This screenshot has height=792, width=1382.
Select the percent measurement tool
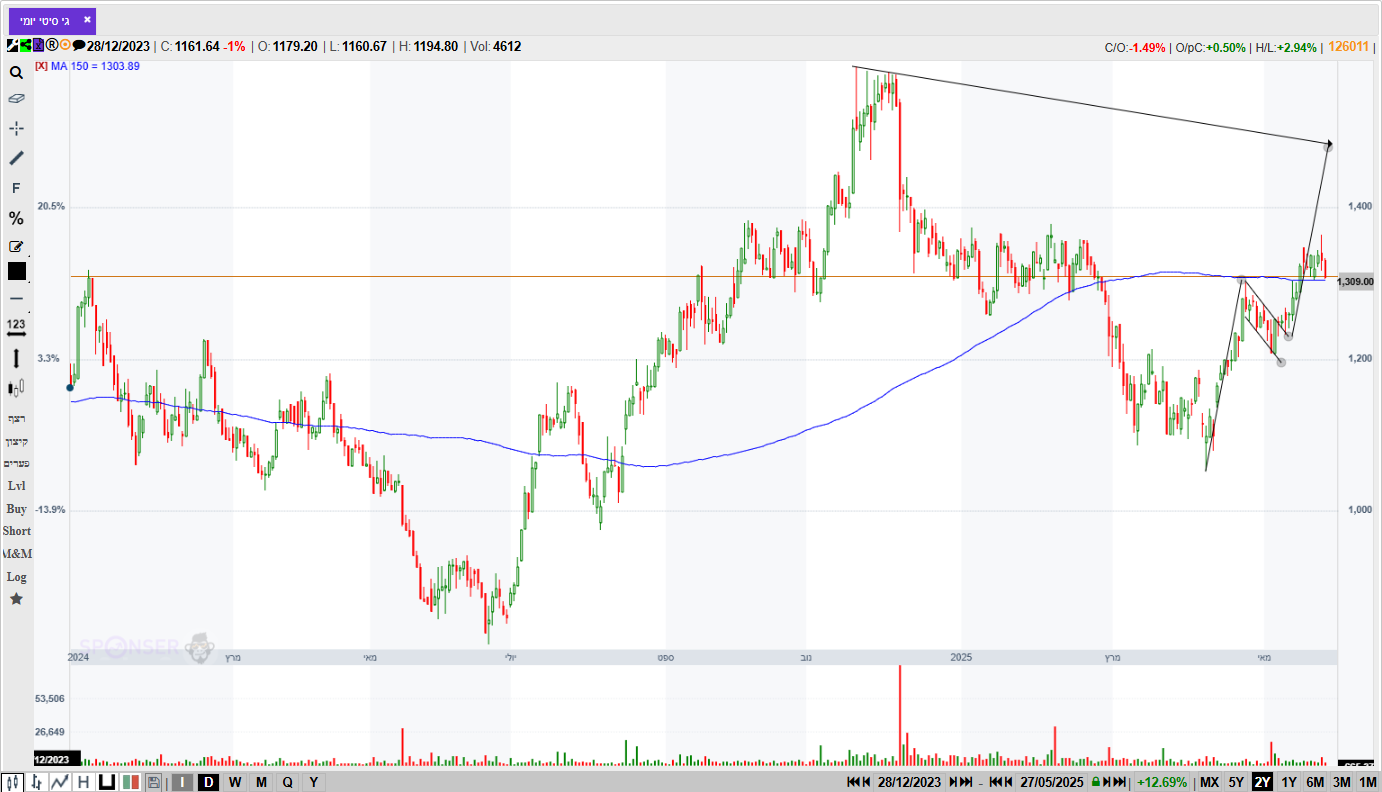(16, 218)
